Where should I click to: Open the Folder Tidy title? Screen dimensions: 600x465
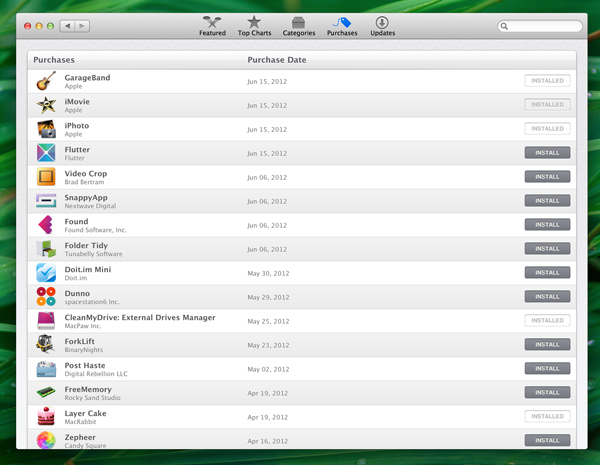[x=86, y=246]
